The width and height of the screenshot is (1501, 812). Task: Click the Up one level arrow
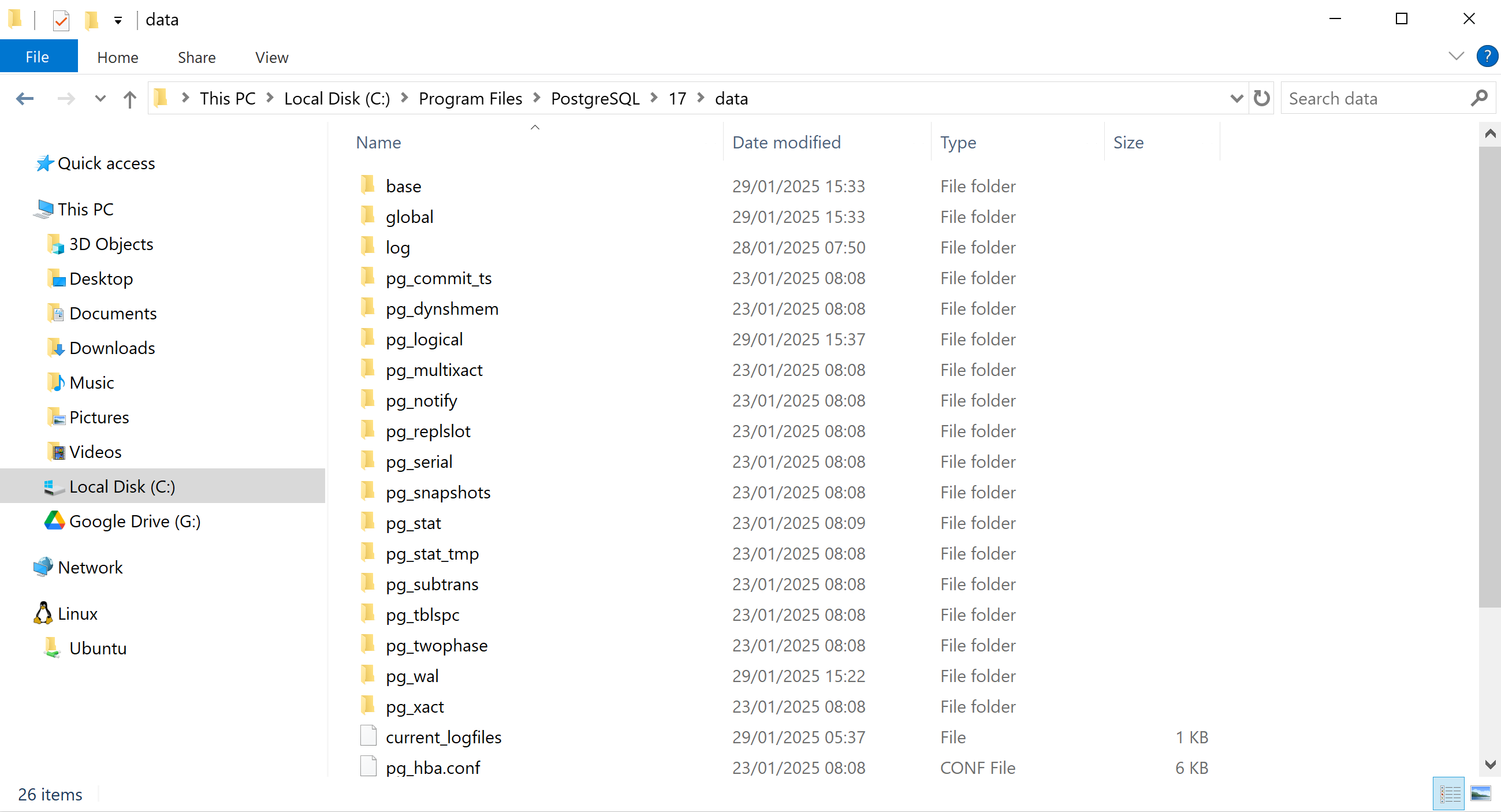(129, 98)
